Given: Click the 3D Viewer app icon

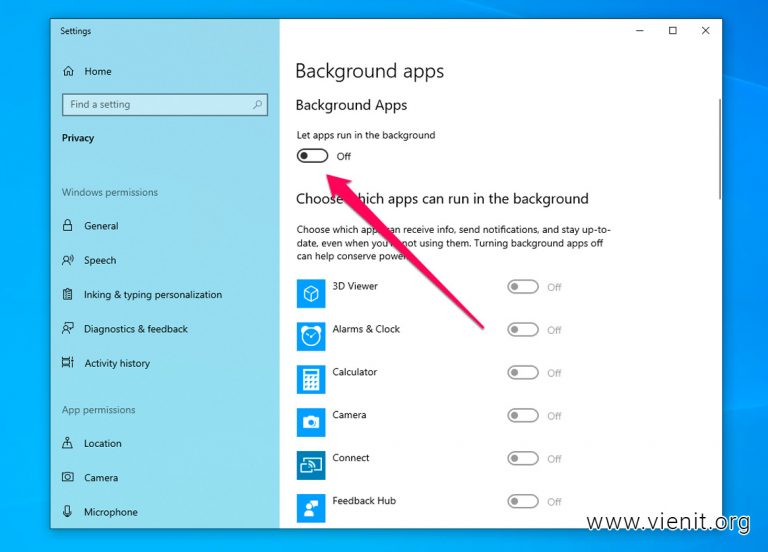Looking at the screenshot, I should point(311,293).
